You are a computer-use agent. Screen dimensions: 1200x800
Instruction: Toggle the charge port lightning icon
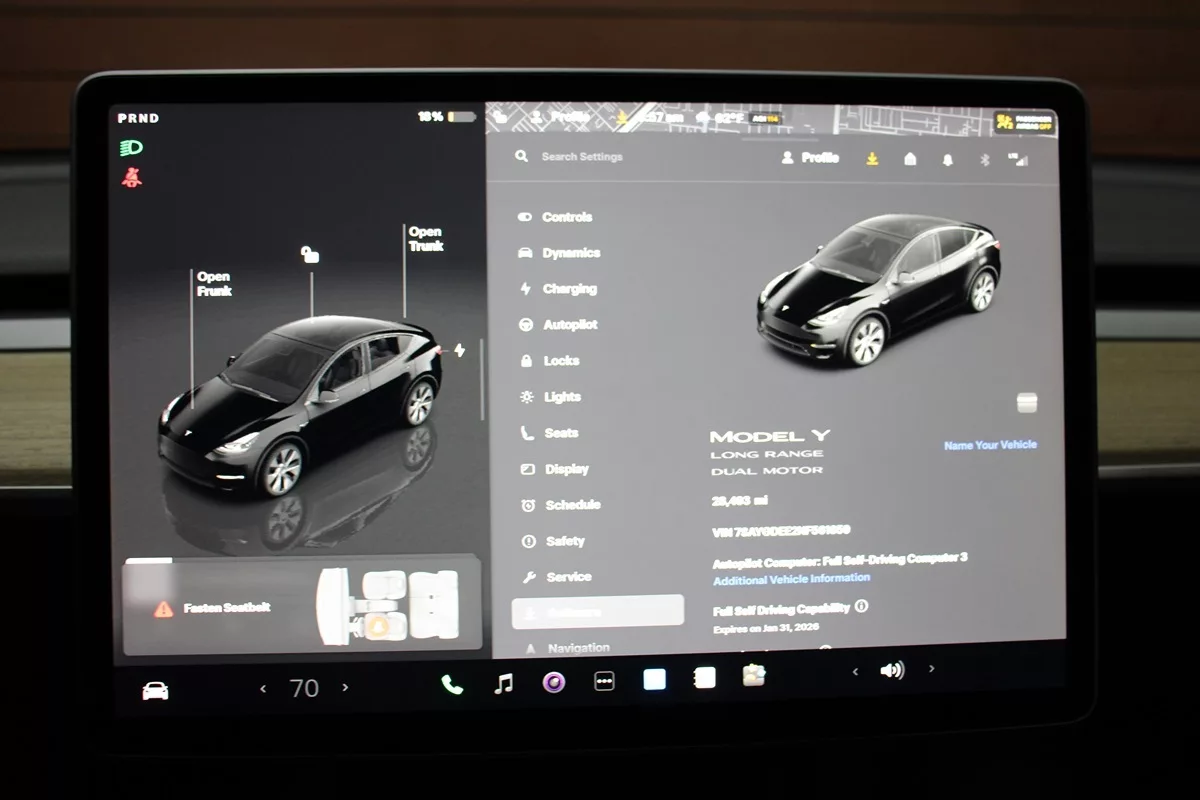[x=459, y=350]
